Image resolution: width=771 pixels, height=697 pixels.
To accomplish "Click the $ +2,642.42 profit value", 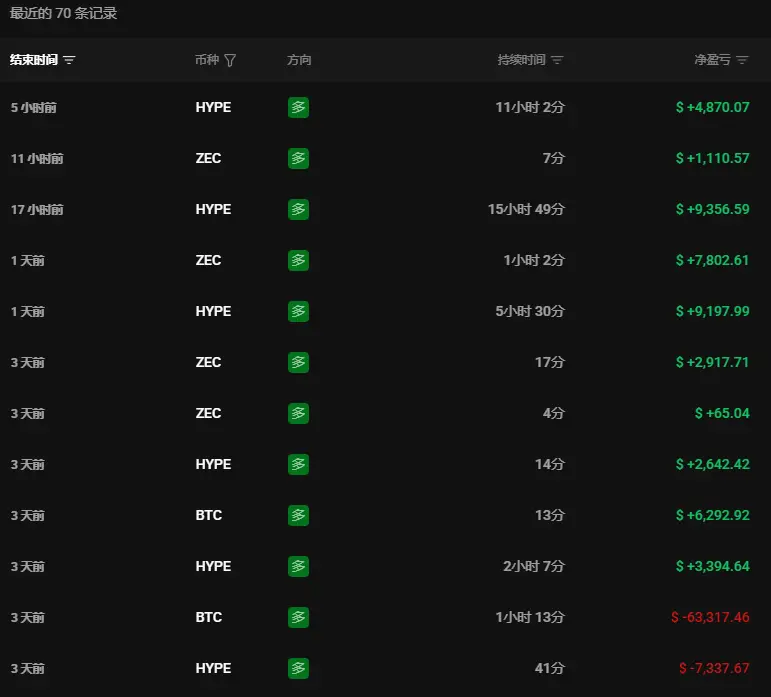I will [712, 465].
